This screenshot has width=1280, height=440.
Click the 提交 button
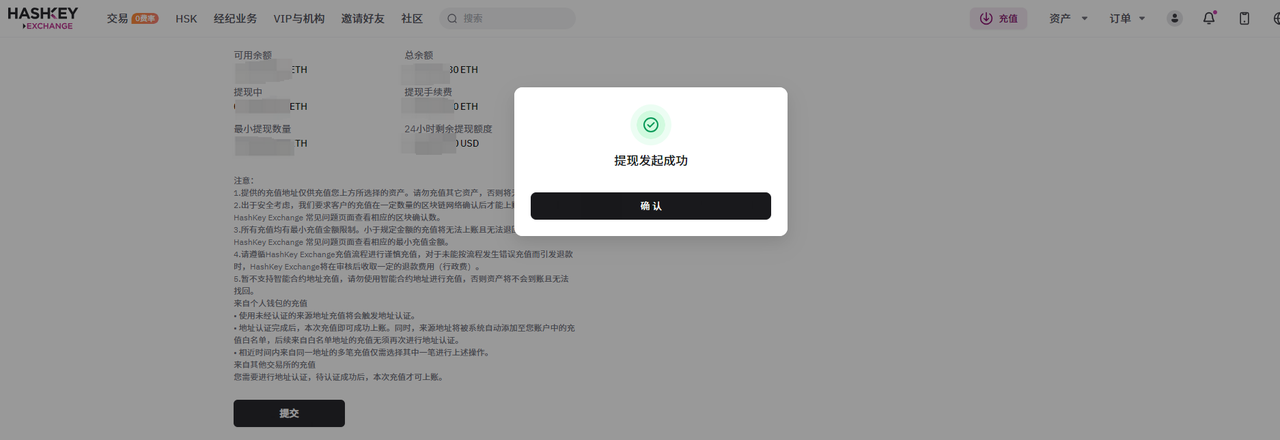(x=289, y=413)
